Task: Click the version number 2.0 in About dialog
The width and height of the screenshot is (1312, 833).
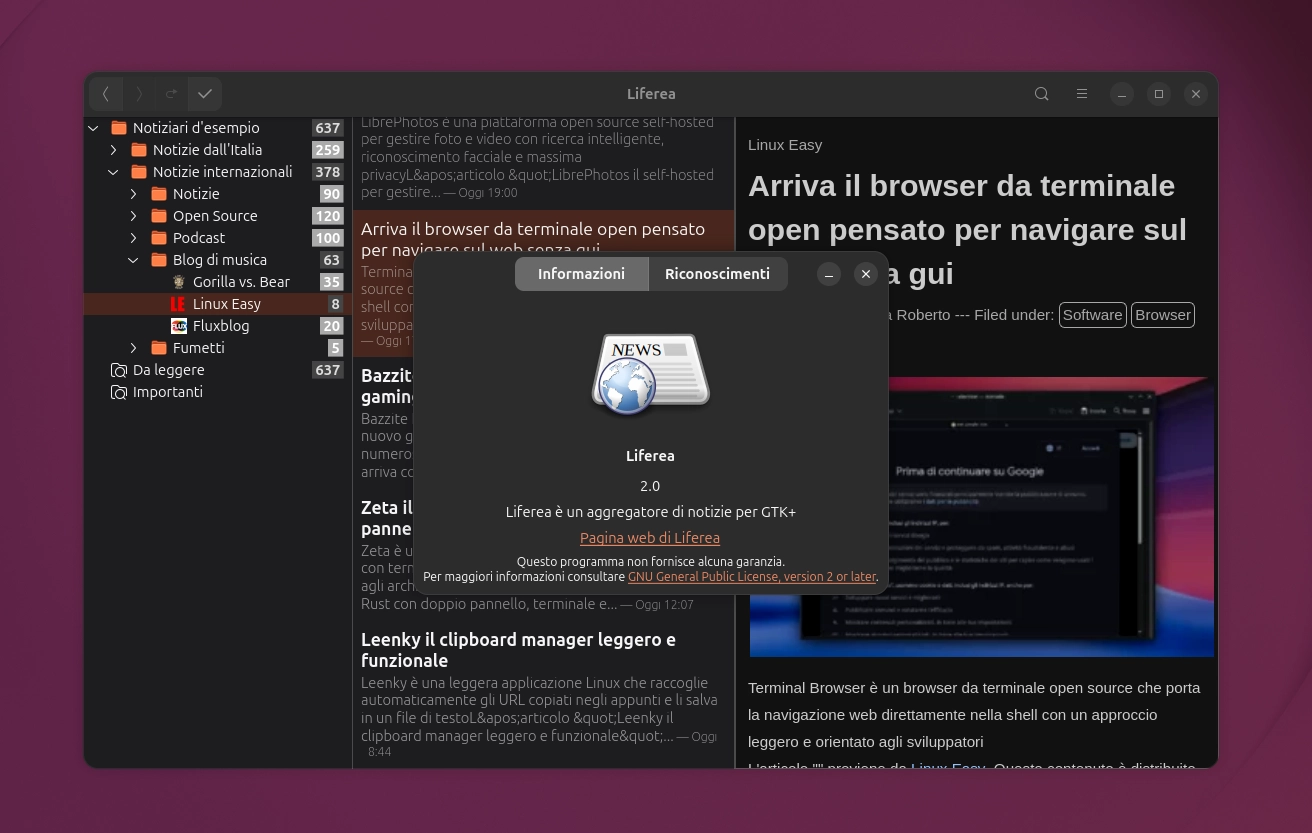Action: coord(650,486)
